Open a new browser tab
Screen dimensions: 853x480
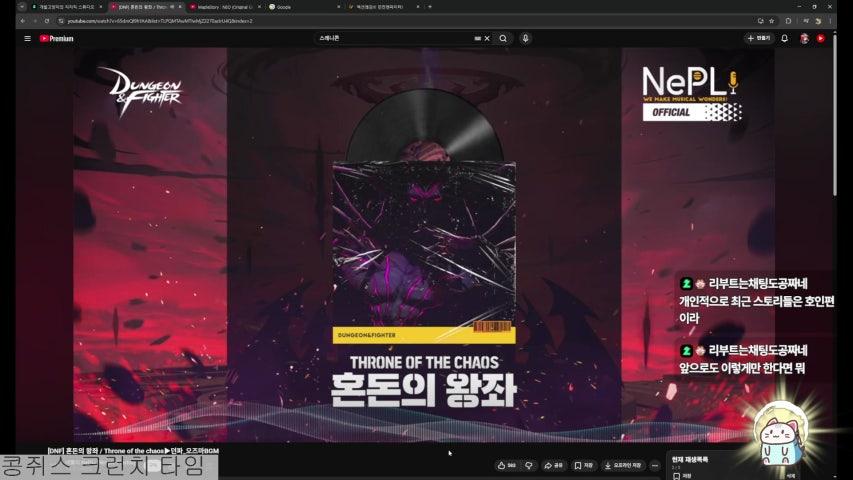tap(430, 7)
